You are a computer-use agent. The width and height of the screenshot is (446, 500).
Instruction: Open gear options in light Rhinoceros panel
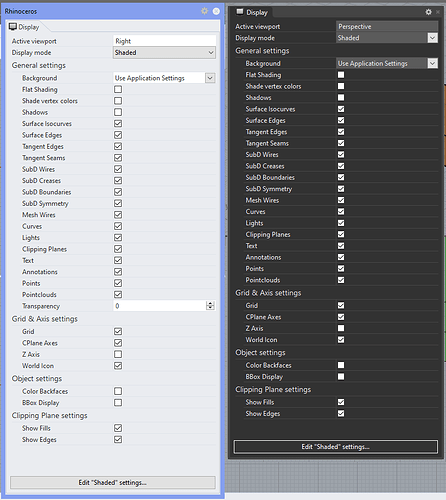(x=204, y=11)
